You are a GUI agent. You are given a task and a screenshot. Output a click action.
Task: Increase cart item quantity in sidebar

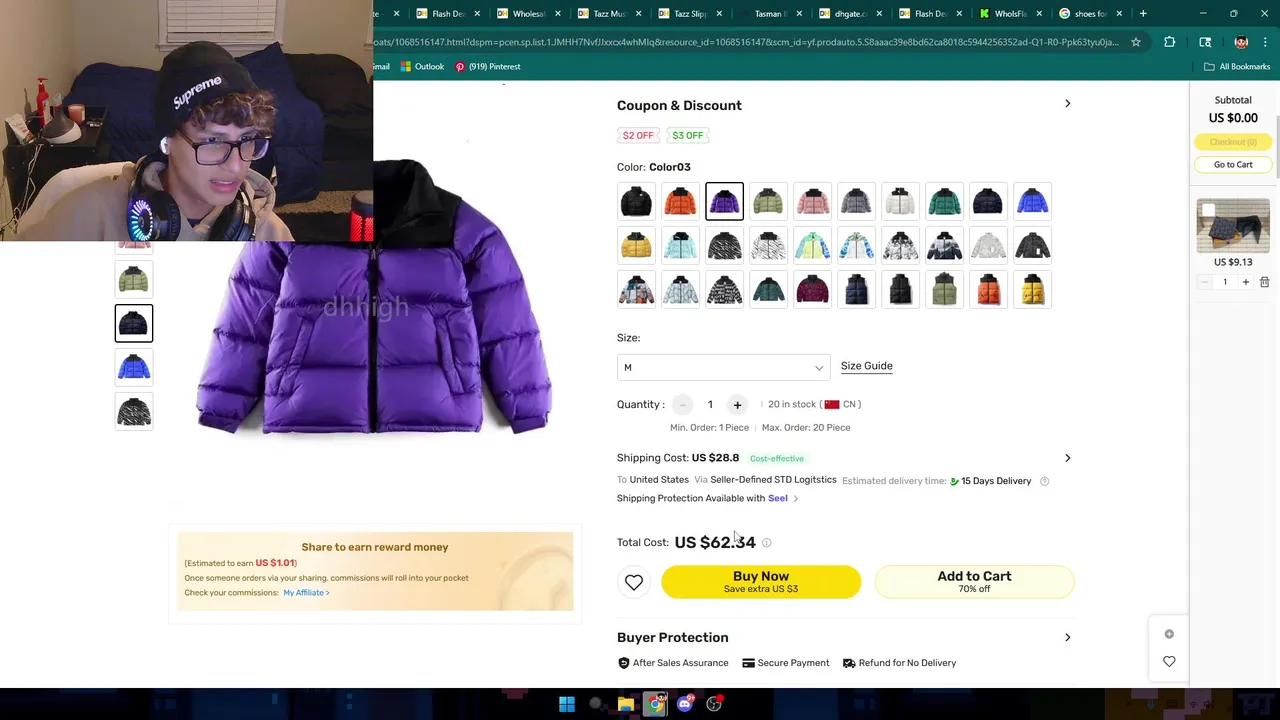[1245, 282]
